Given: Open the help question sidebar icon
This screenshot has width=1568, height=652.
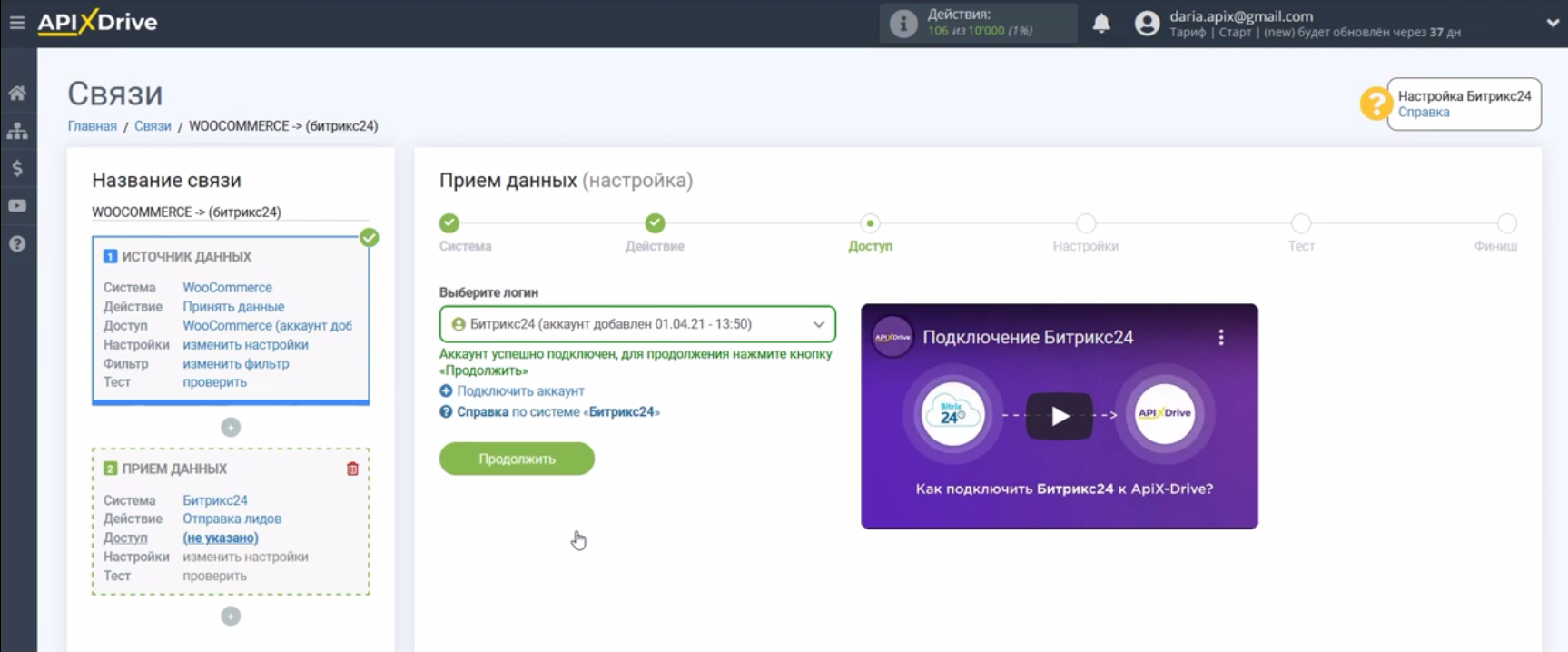Looking at the screenshot, I should (17, 243).
